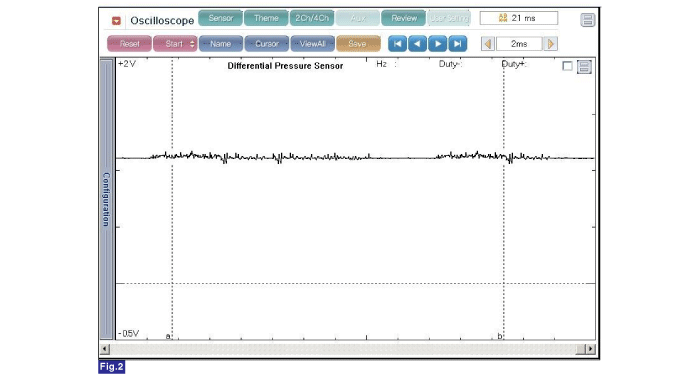This screenshot has height=376, width=700.
Task: Open the Sensor tab
Action: click(x=221, y=18)
